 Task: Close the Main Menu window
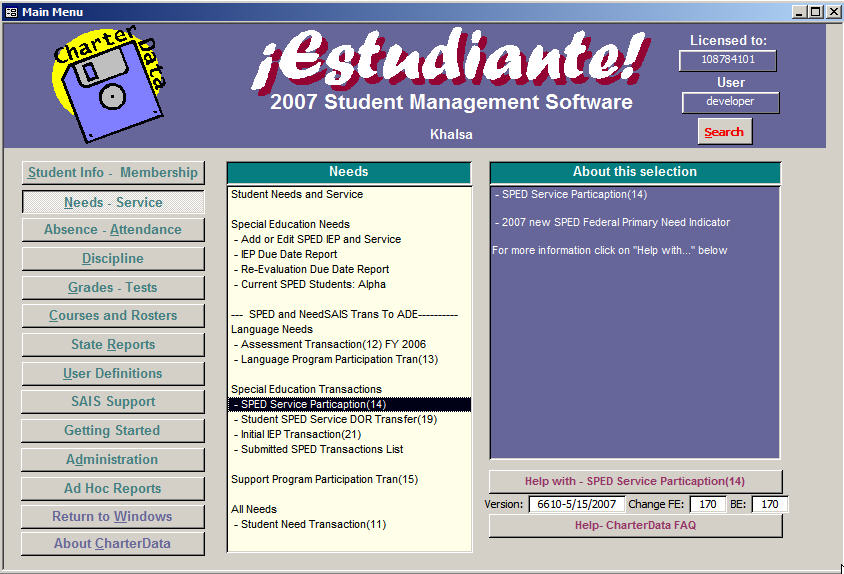pos(833,12)
